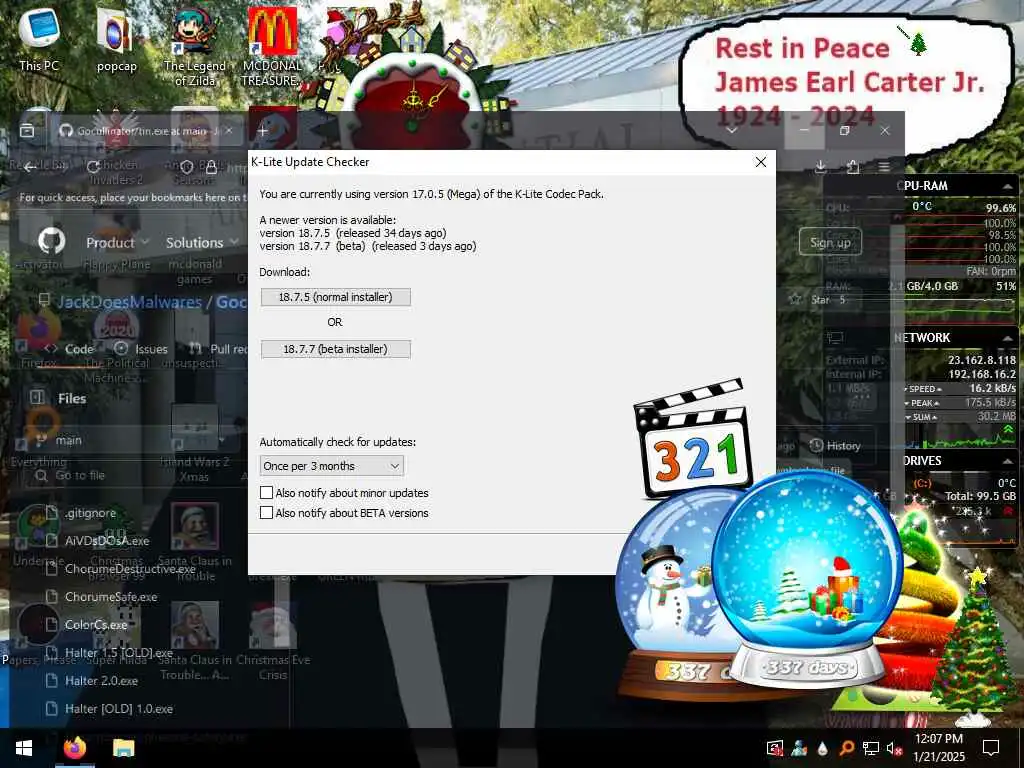Screen dimensions: 1024x768
Task: Switch to the Code tab on GitHub
Action: [70, 349]
